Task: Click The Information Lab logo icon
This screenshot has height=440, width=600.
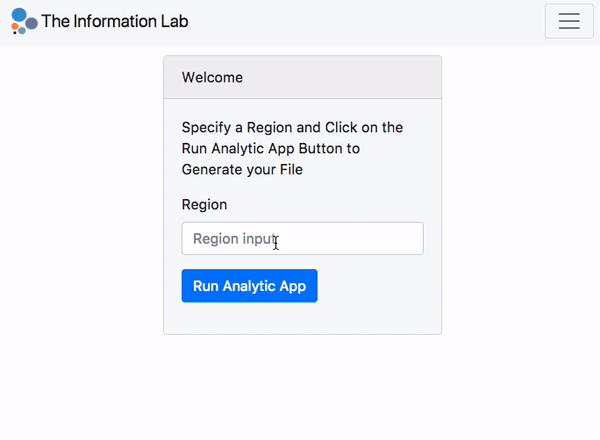Action: tap(24, 21)
